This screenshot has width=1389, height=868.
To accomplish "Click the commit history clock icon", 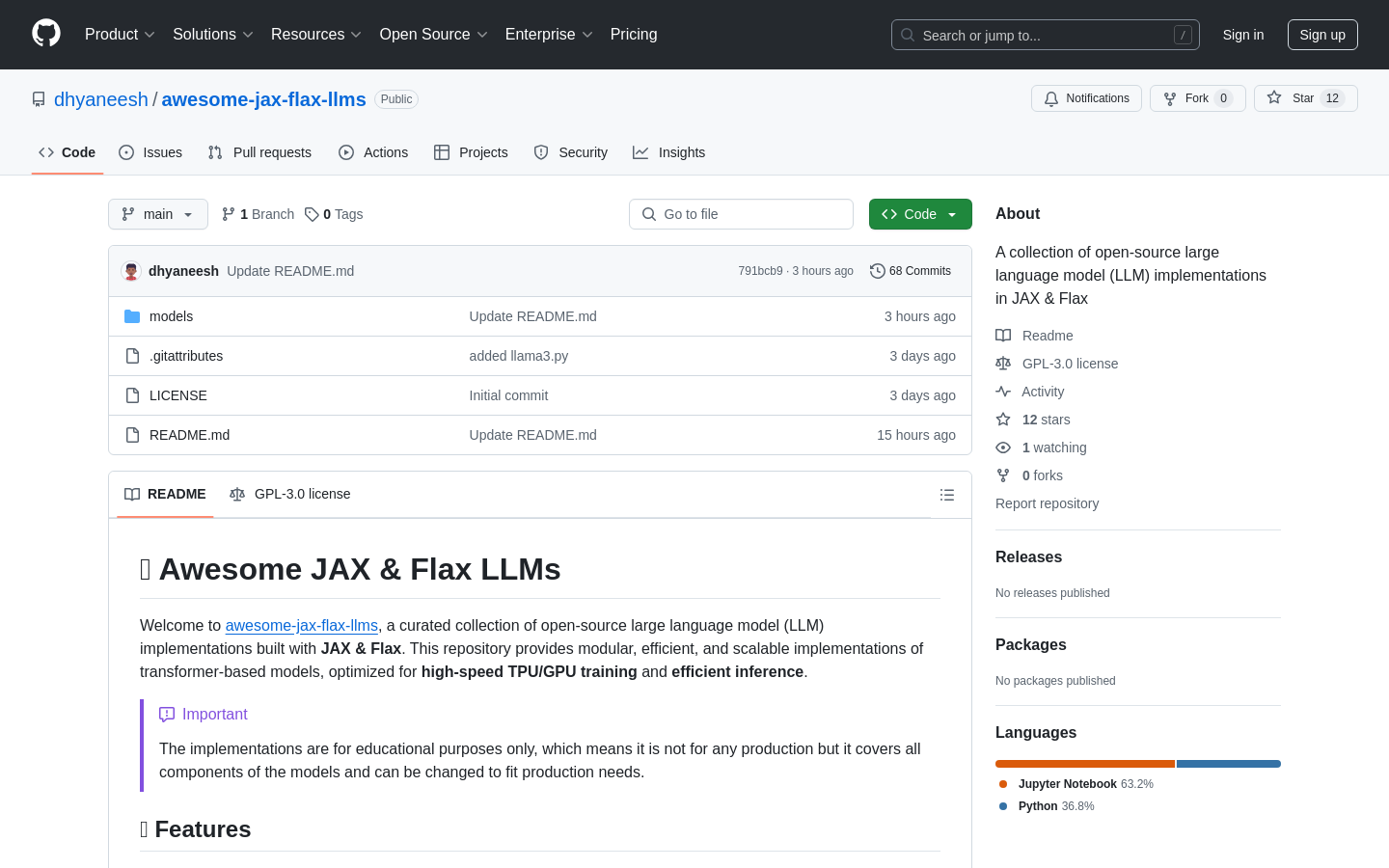I will click(x=877, y=271).
